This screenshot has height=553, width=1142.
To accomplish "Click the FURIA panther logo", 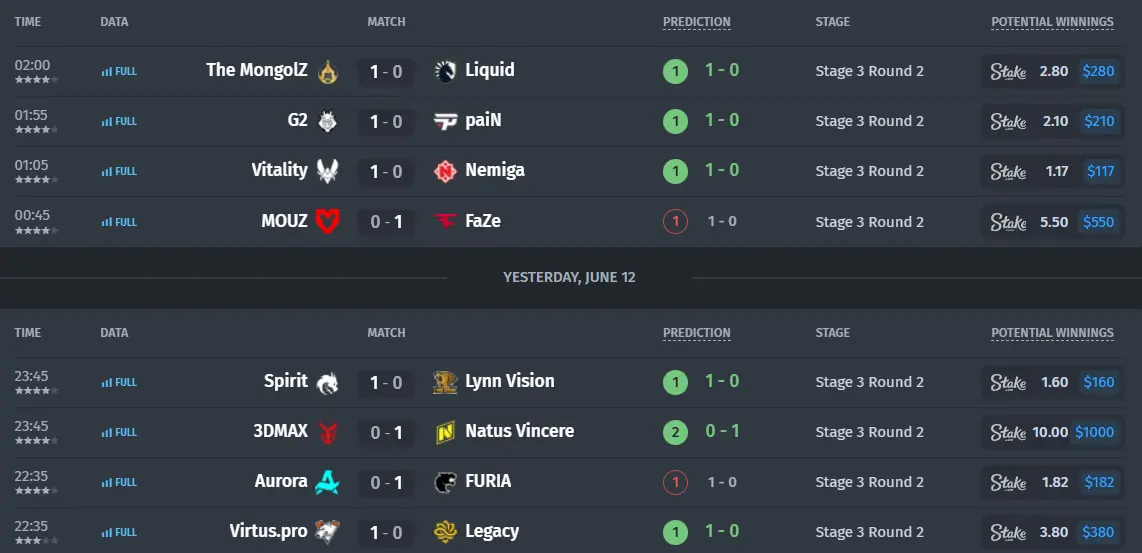I will pyautogui.click(x=445, y=482).
